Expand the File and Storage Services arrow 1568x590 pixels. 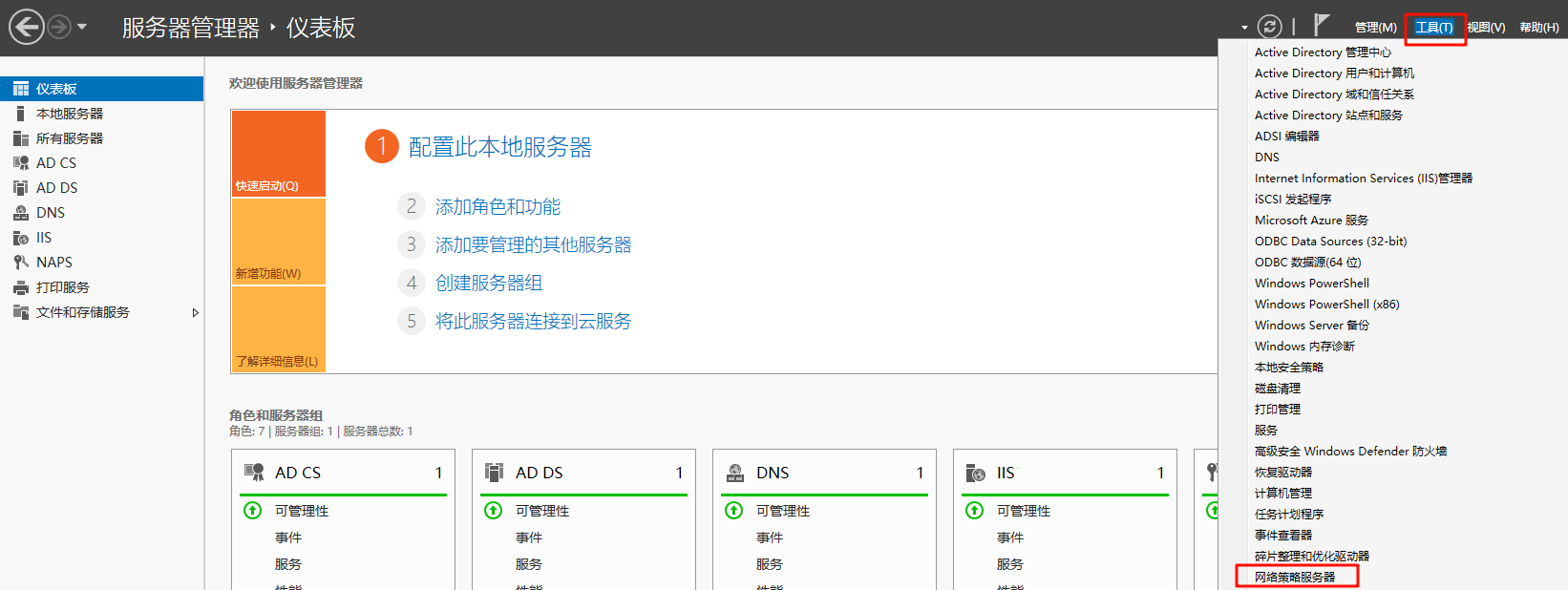coord(195,312)
